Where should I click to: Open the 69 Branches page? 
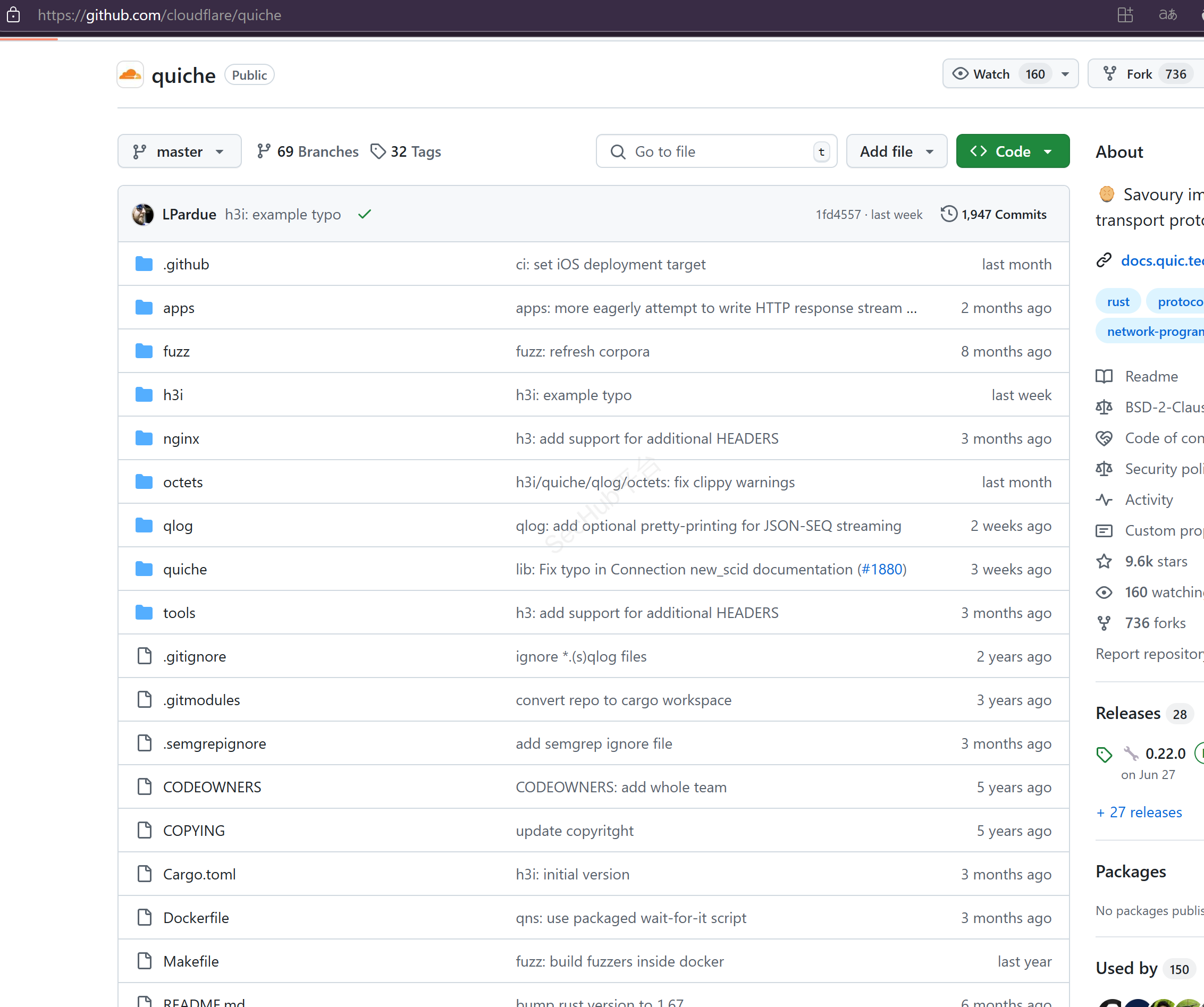coord(308,151)
